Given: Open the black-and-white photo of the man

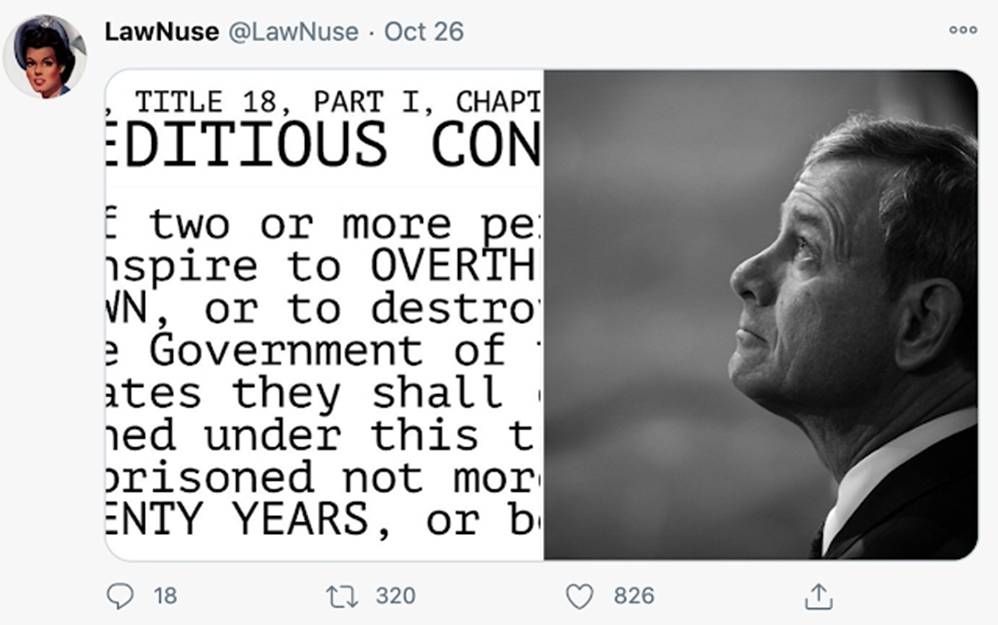Looking at the screenshot, I should click(760, 314).
